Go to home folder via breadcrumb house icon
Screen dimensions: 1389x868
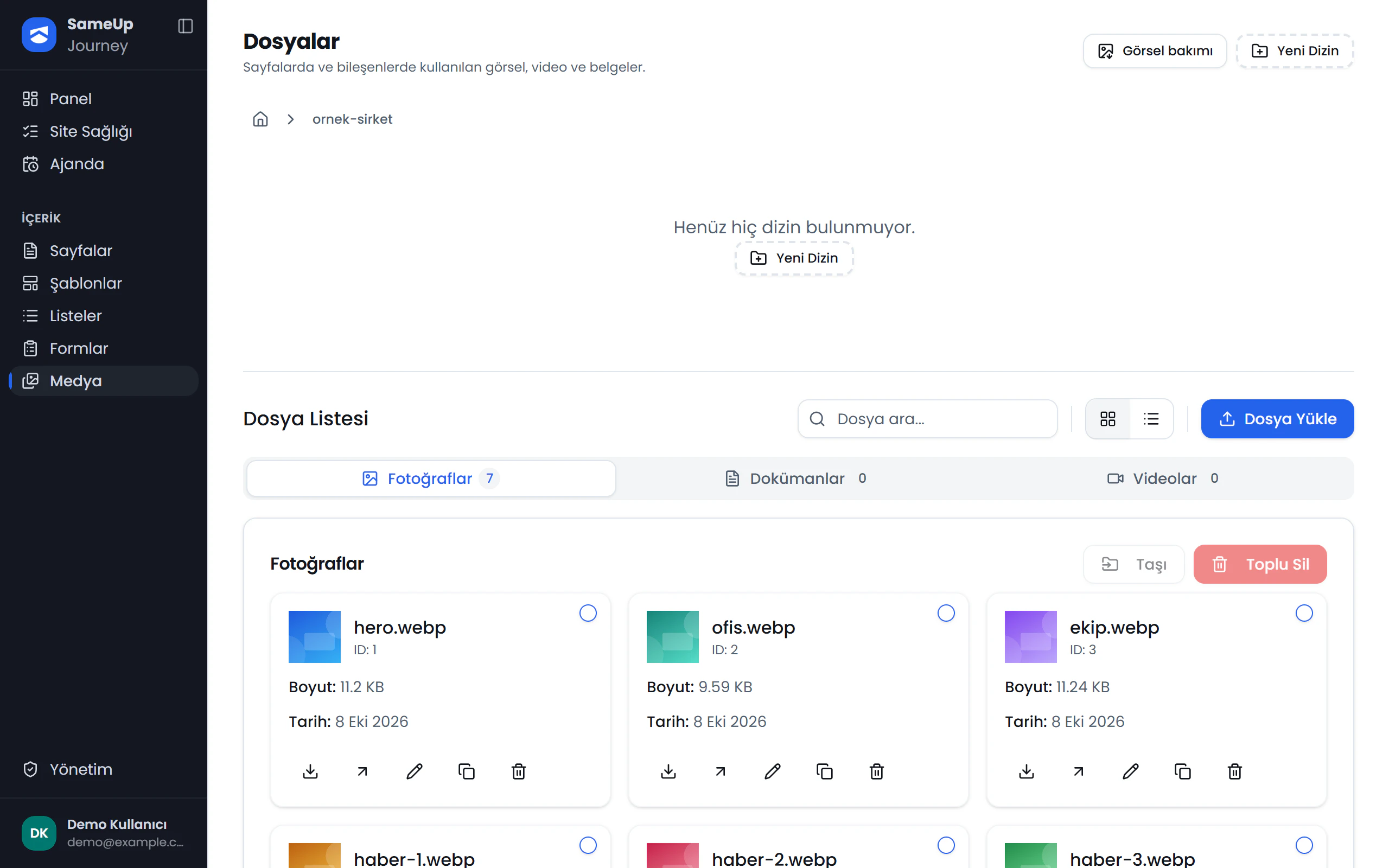click(x=260, y=119)
